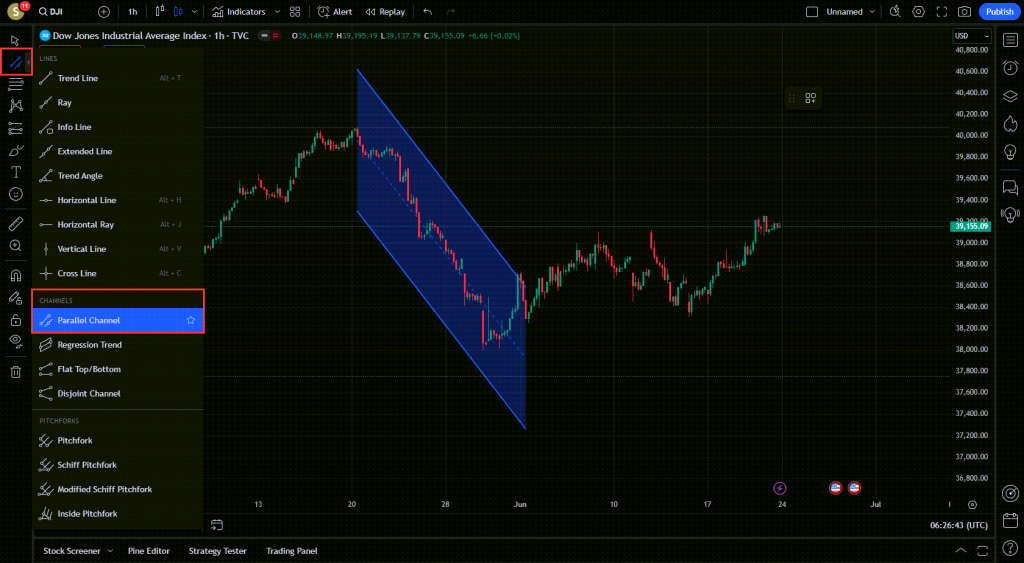1024x563 pixels.
Task: Open the Indicators dialog
Action: [x=239, y=12]
